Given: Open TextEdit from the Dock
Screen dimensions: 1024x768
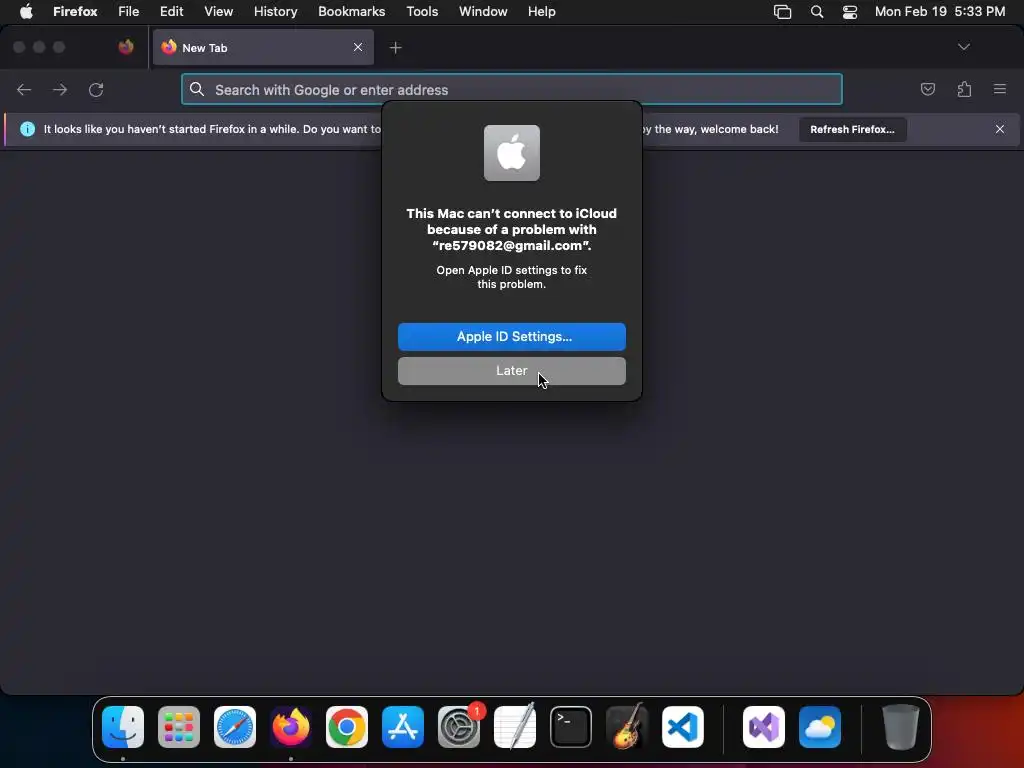Looking at the screenshot, I should coord(515,726).
